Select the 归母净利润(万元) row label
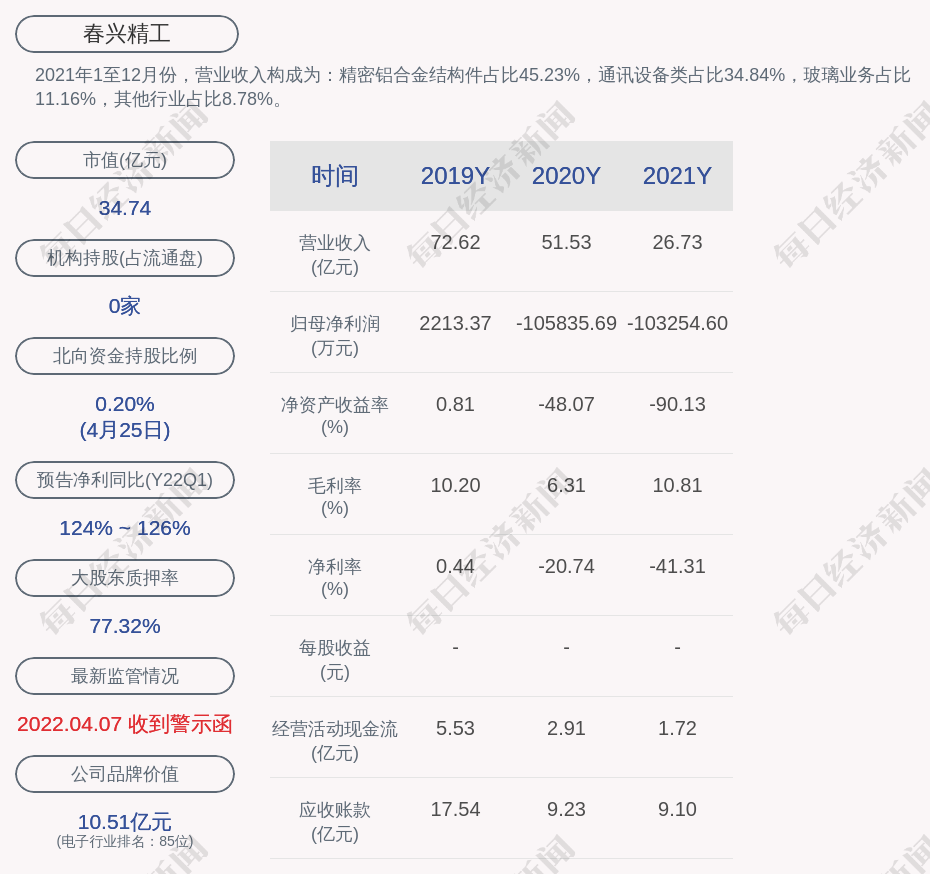930x874 pixels. click(x=334, y=336)
